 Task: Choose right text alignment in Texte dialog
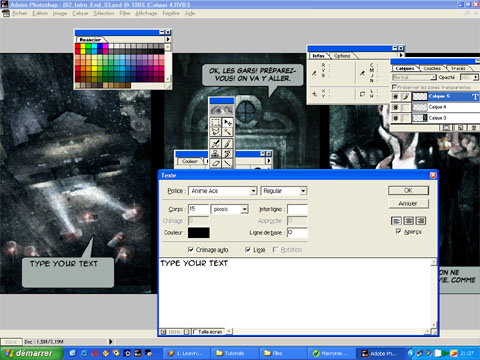point(421,221)
